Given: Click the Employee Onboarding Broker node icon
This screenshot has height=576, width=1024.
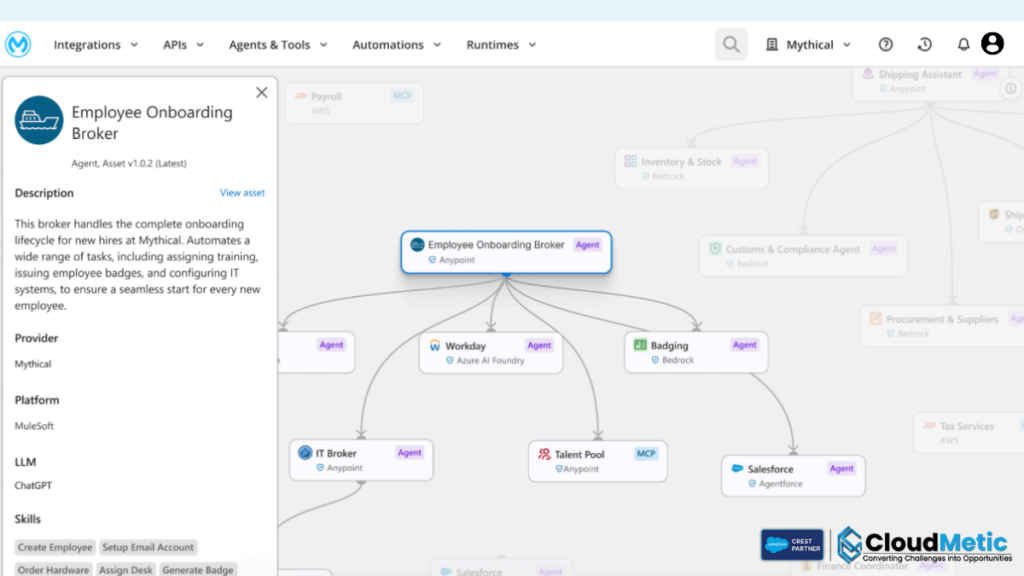Looking at the screenshot, I should 417,245.
